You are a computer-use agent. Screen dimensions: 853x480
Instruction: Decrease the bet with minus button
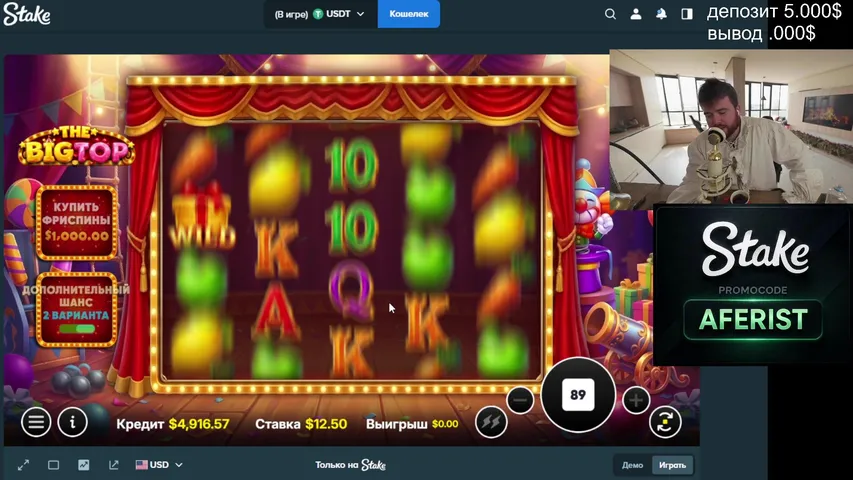click(520, 401)
